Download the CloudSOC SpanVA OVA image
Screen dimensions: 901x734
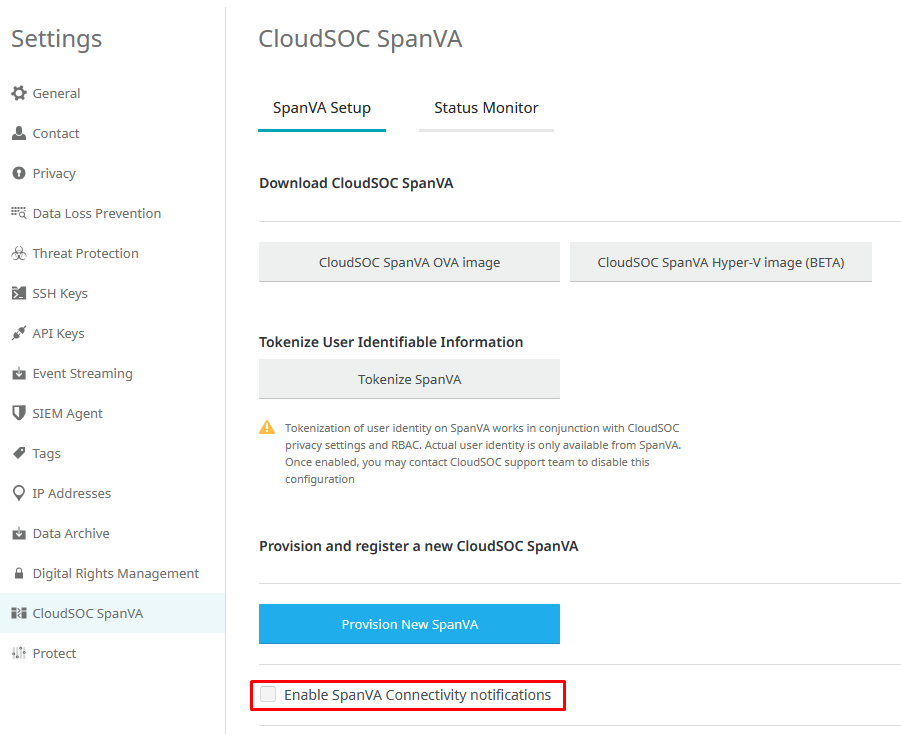click(x=409, y=262)
